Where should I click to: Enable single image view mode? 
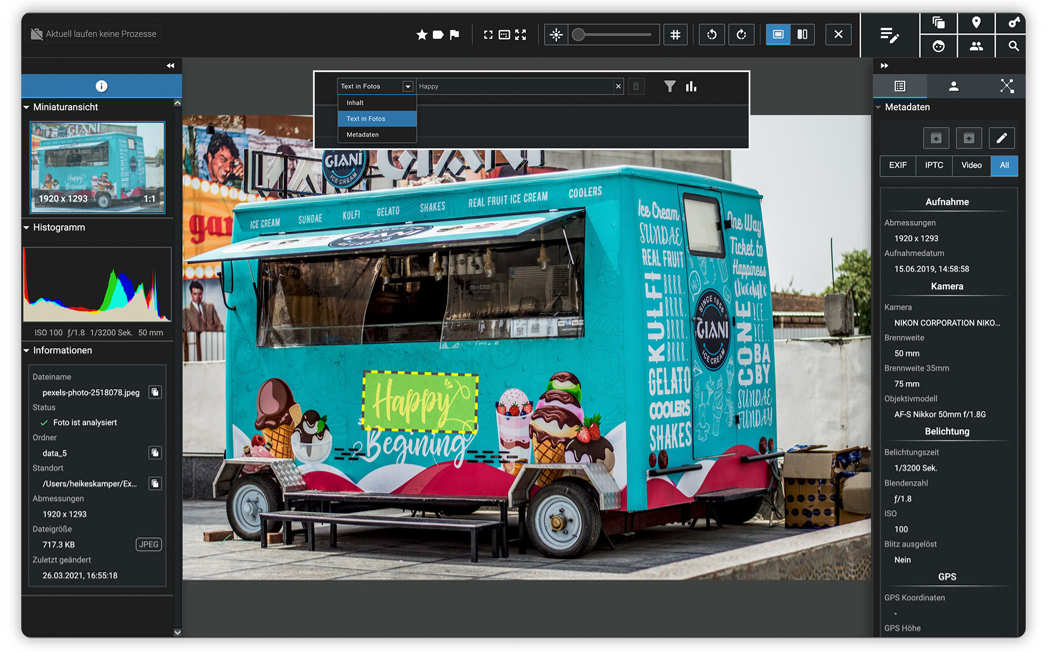(778, 35)
